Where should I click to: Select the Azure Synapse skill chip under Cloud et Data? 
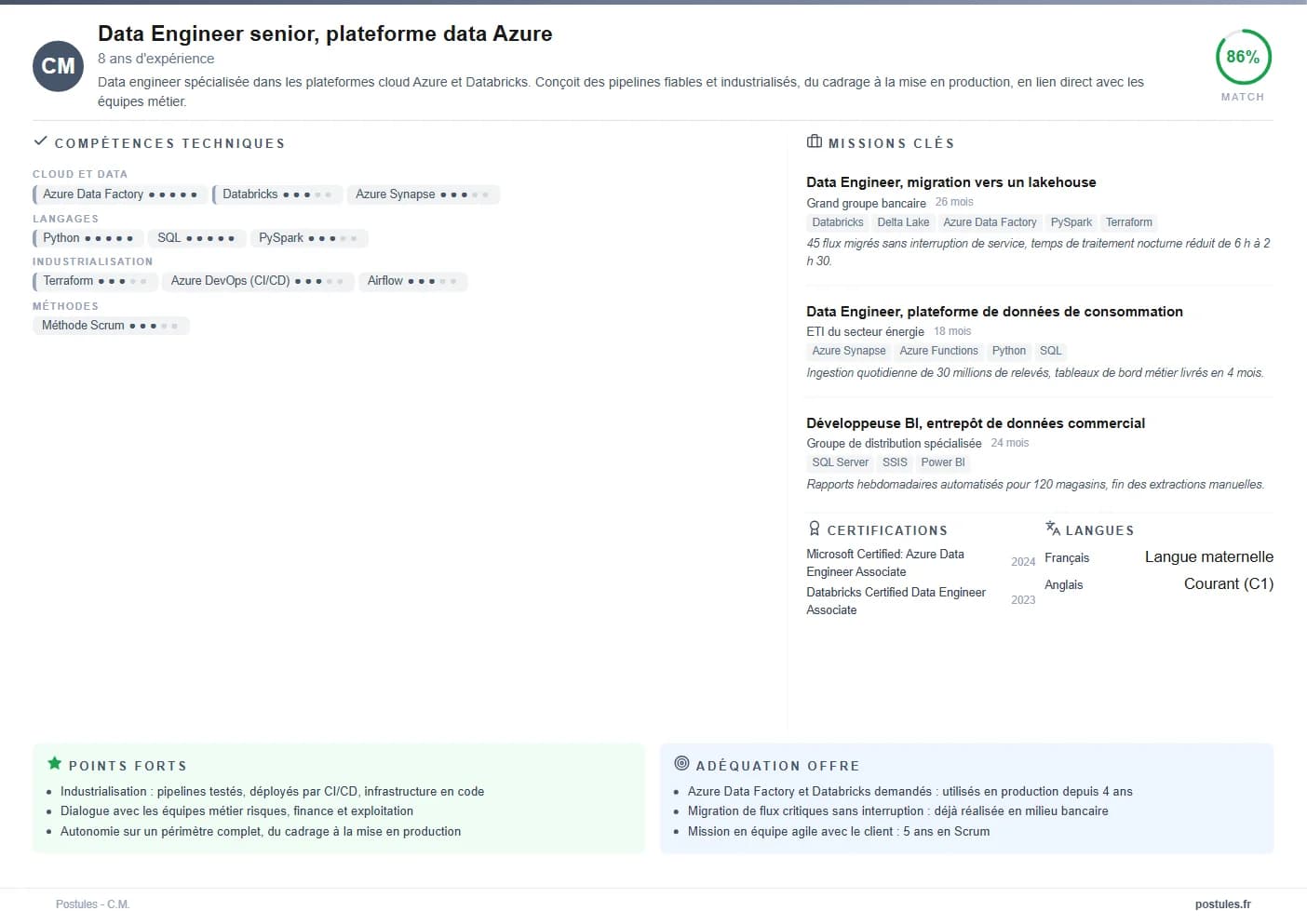click(423, 194)
